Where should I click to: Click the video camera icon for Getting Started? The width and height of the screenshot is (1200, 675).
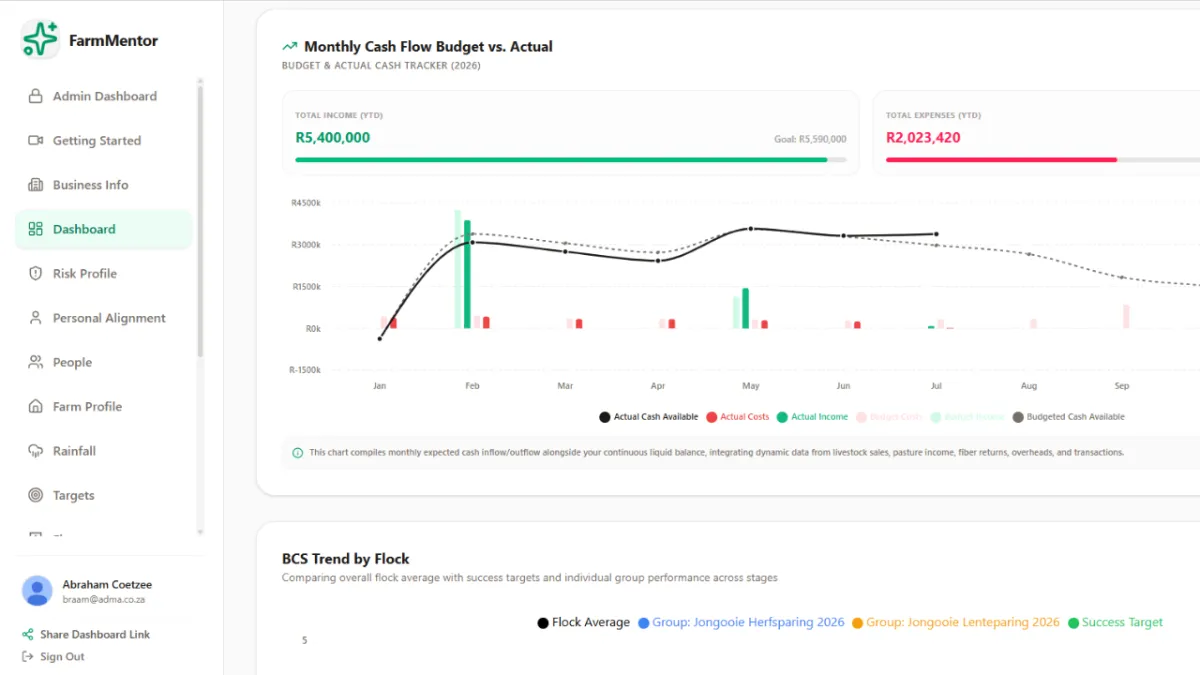coord(36,141)
